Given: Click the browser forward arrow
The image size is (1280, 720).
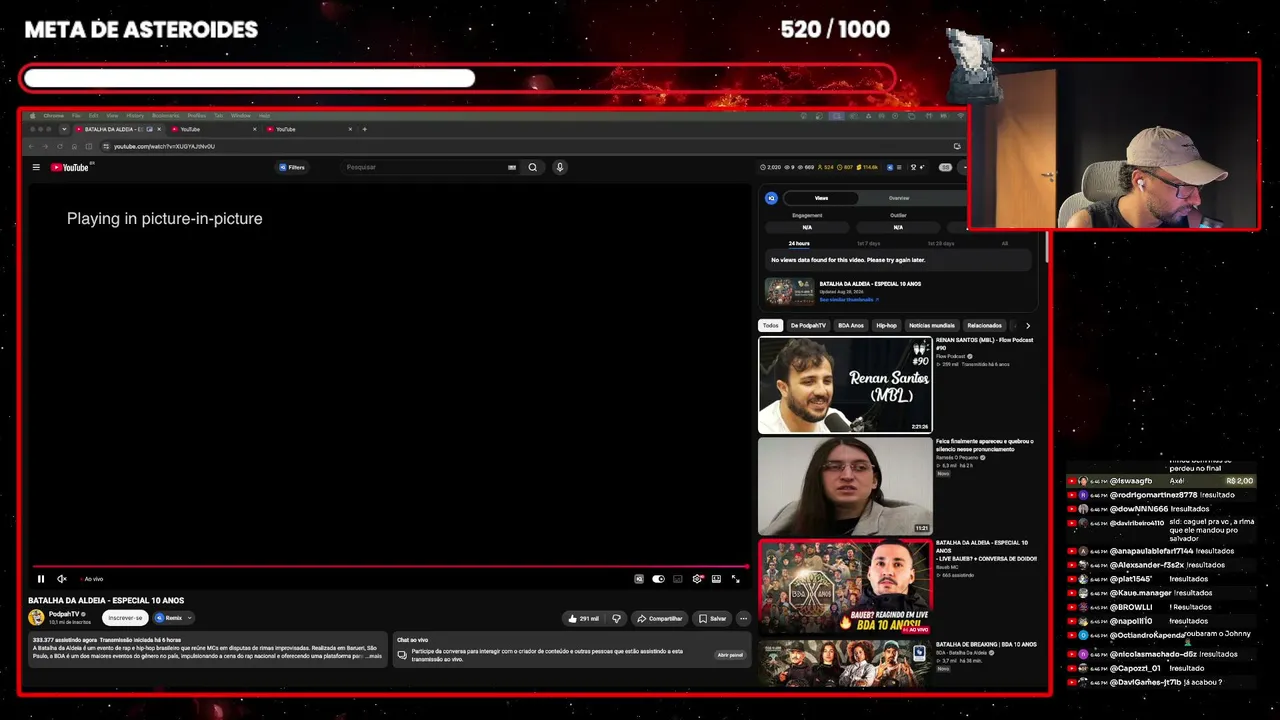Looking at the screenshot, I should click(46, 146).
